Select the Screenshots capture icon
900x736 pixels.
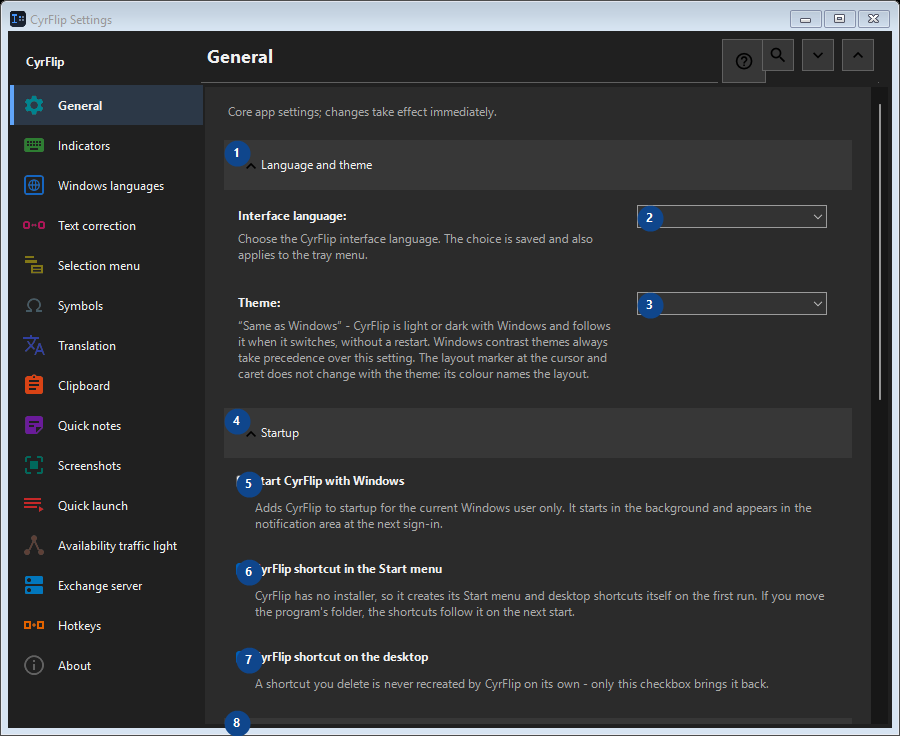(34, 466)
